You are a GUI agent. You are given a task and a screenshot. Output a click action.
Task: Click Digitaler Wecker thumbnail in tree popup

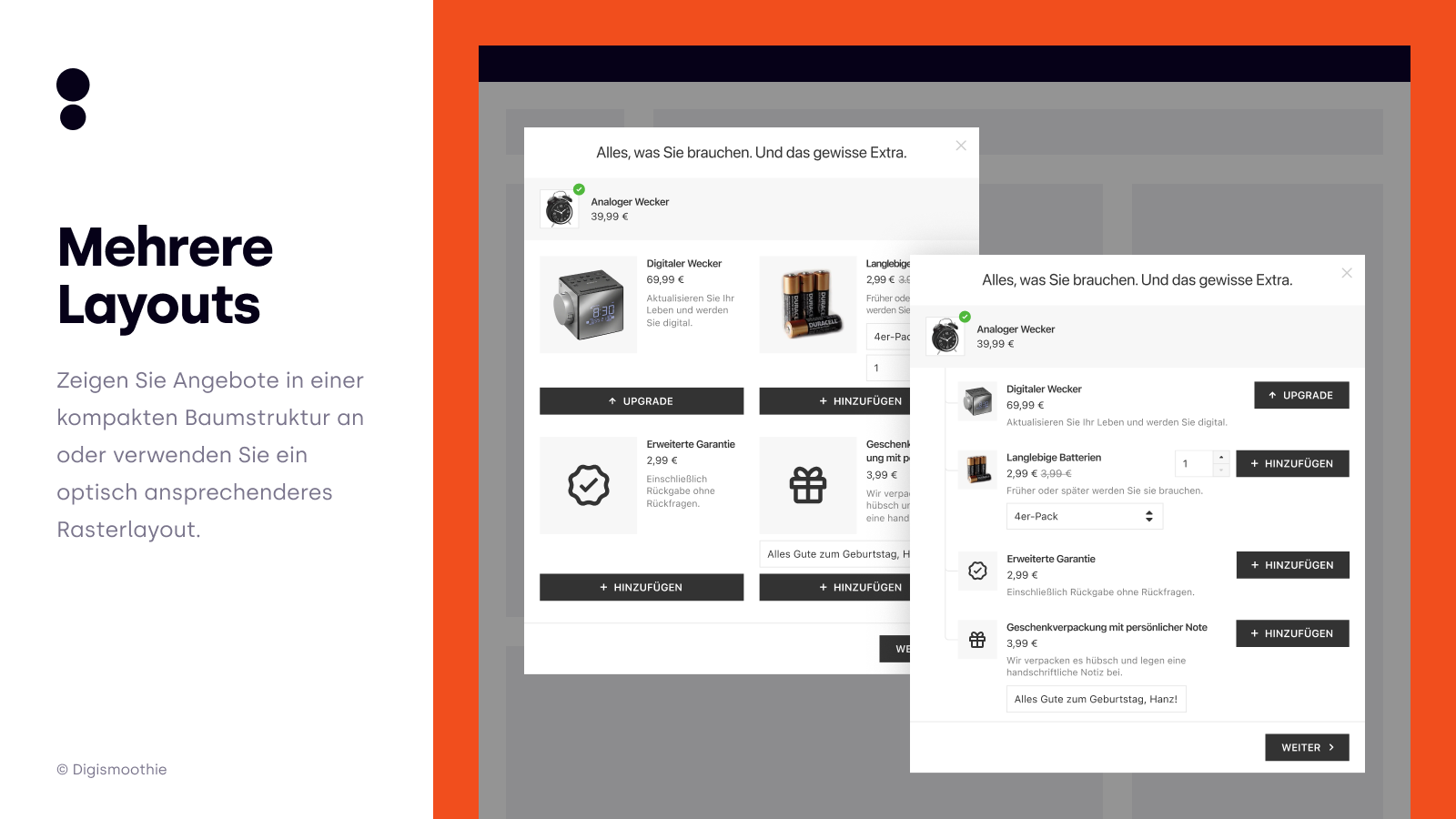pyautogui.click(x=977, y=400)
